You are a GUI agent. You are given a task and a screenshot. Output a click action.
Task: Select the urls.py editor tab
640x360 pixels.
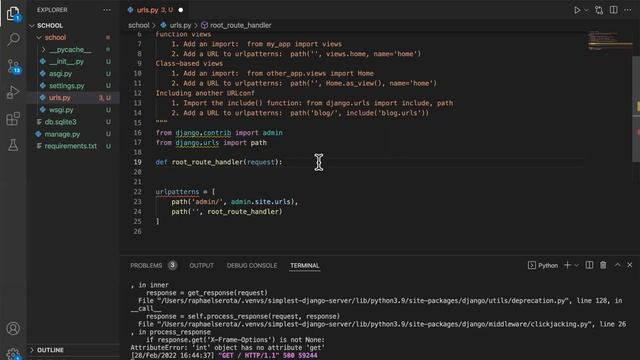[x=154, y=10]
